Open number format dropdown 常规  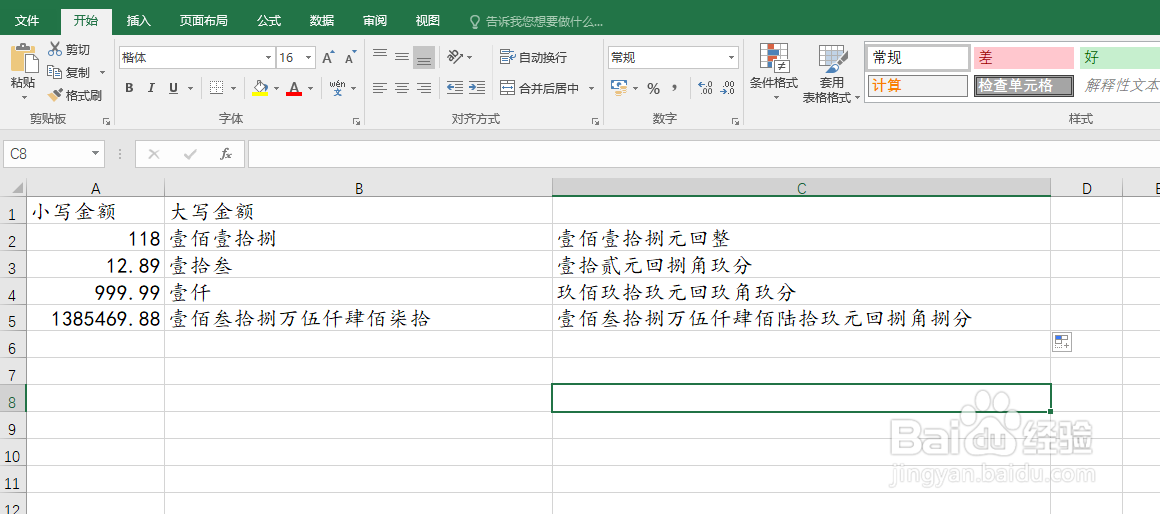pyautogui.click(x=732, y=57)
